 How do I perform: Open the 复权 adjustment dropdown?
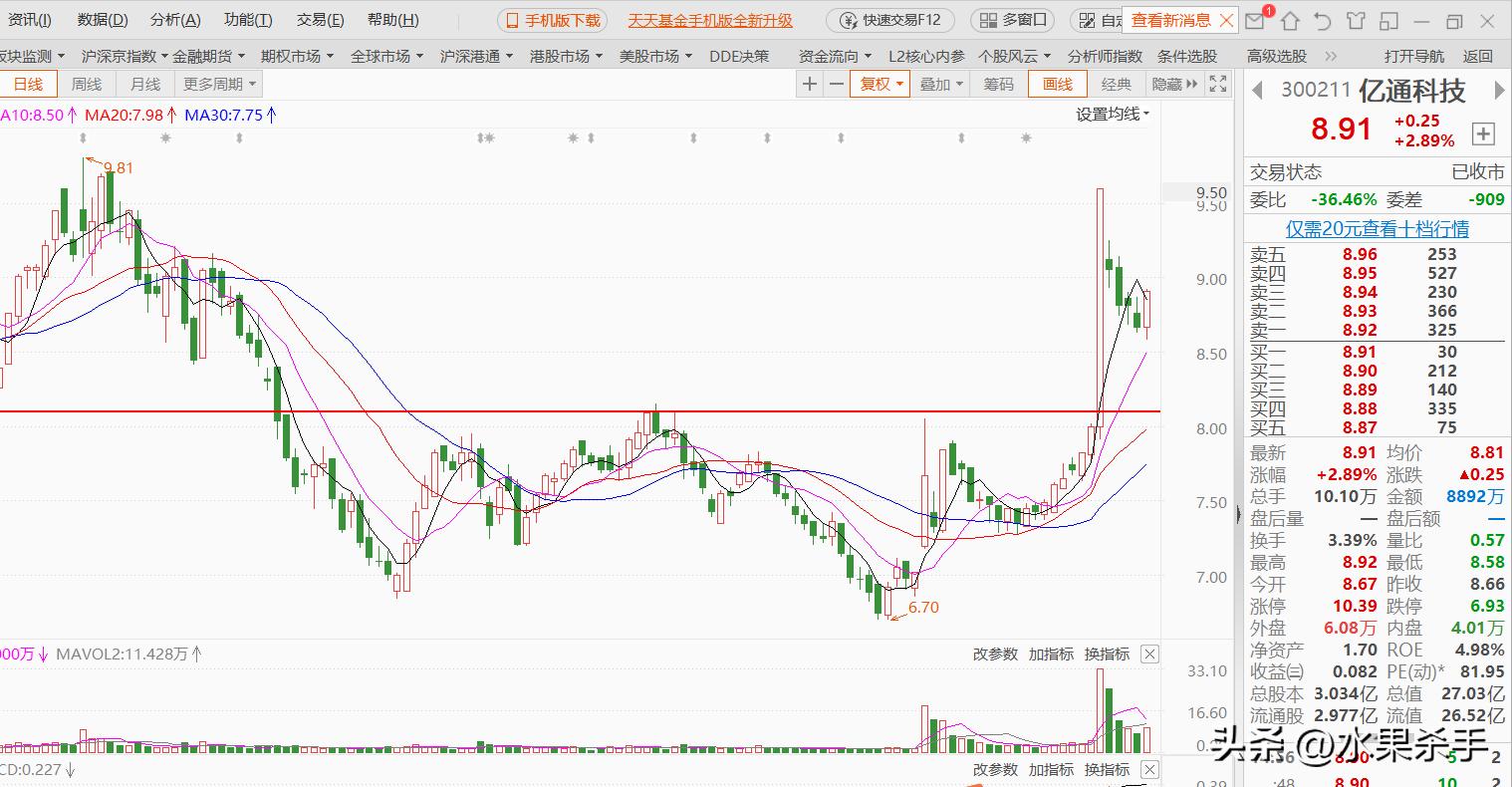(x=880, y=84)
